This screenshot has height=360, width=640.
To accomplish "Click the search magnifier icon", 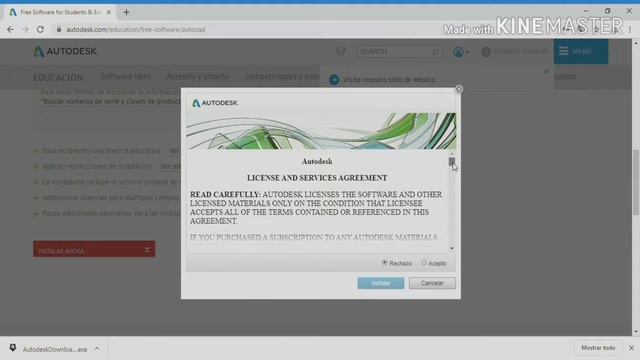I will (x=436, y=52).
